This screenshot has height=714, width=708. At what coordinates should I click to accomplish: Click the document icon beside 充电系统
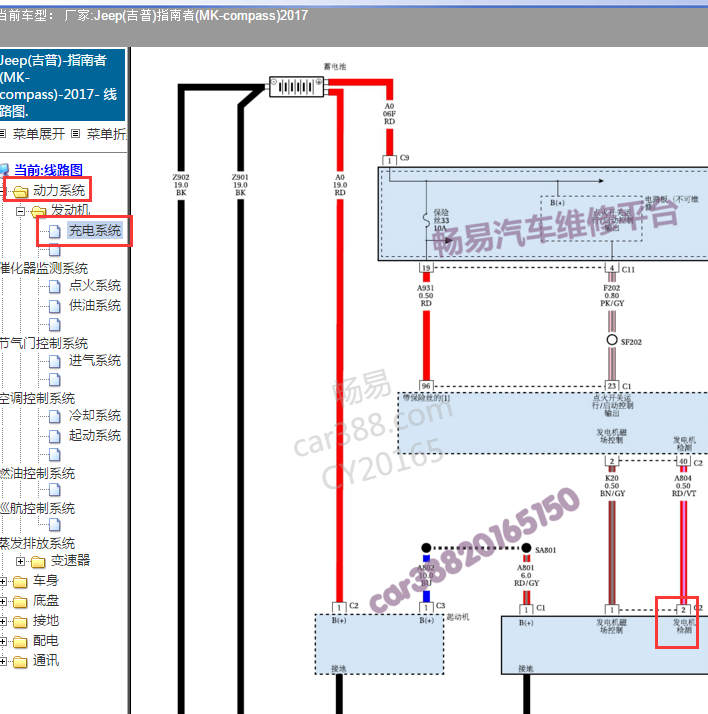55,231
